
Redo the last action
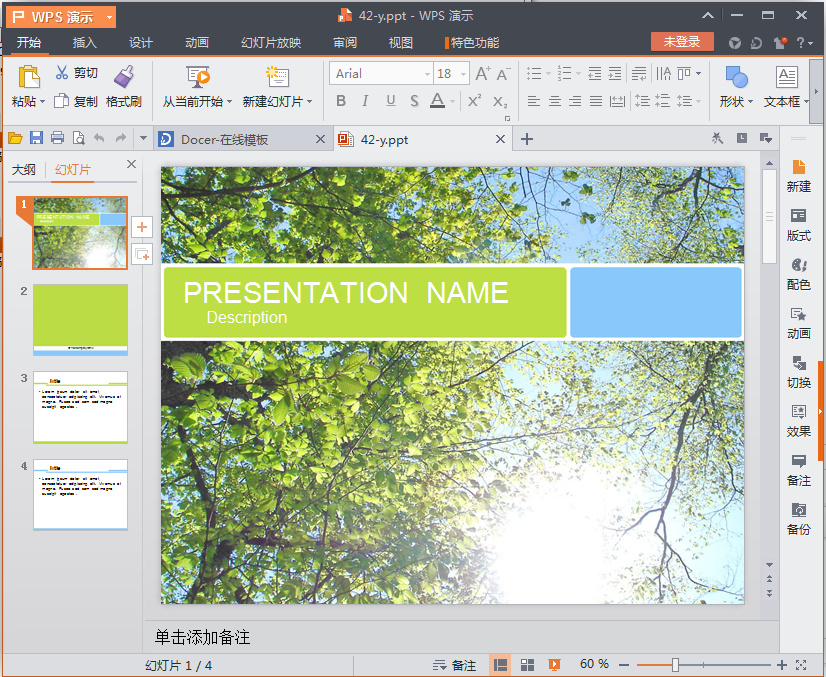click(121, 138)
